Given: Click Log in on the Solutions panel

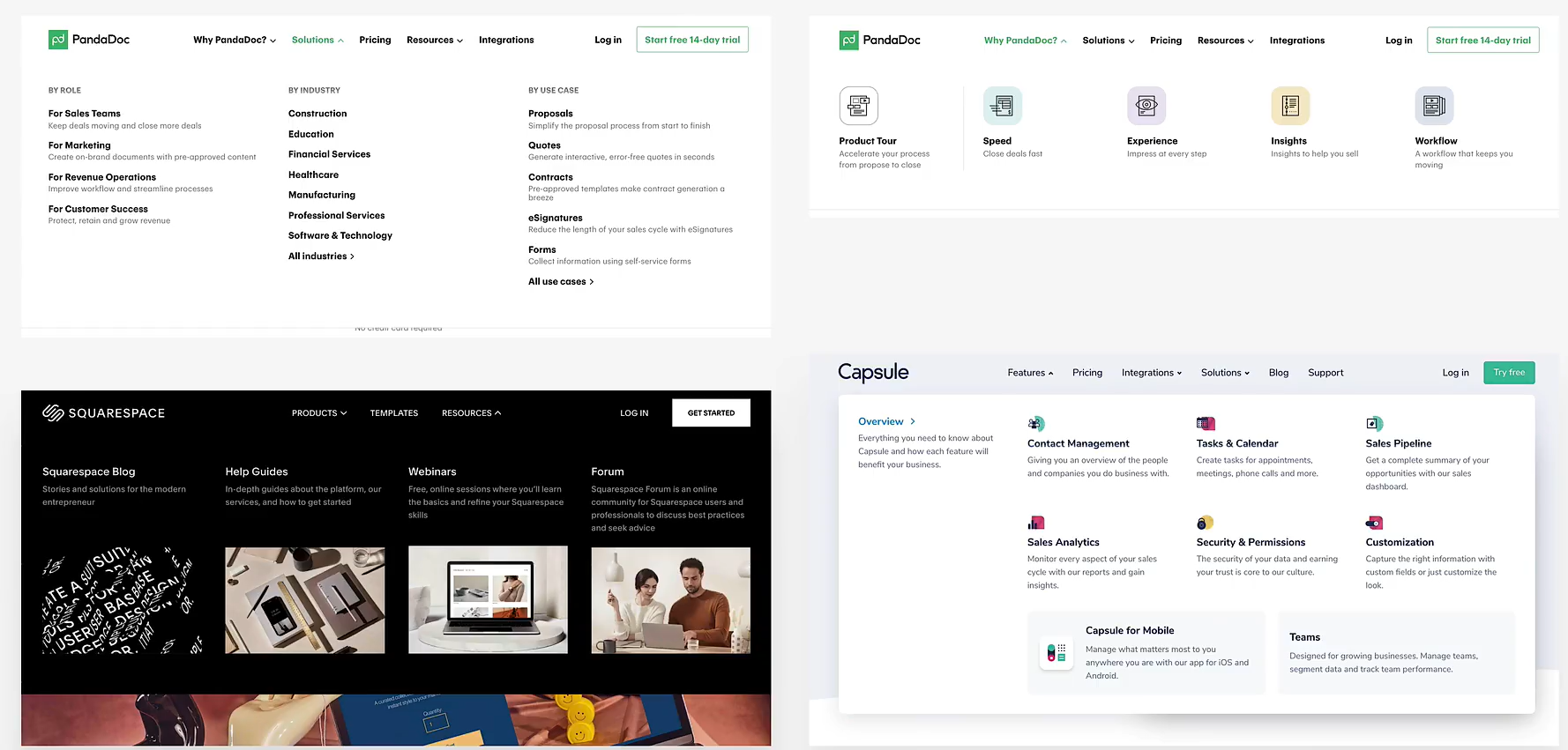Looking at the screenshot, I should (x=608, y=40).
